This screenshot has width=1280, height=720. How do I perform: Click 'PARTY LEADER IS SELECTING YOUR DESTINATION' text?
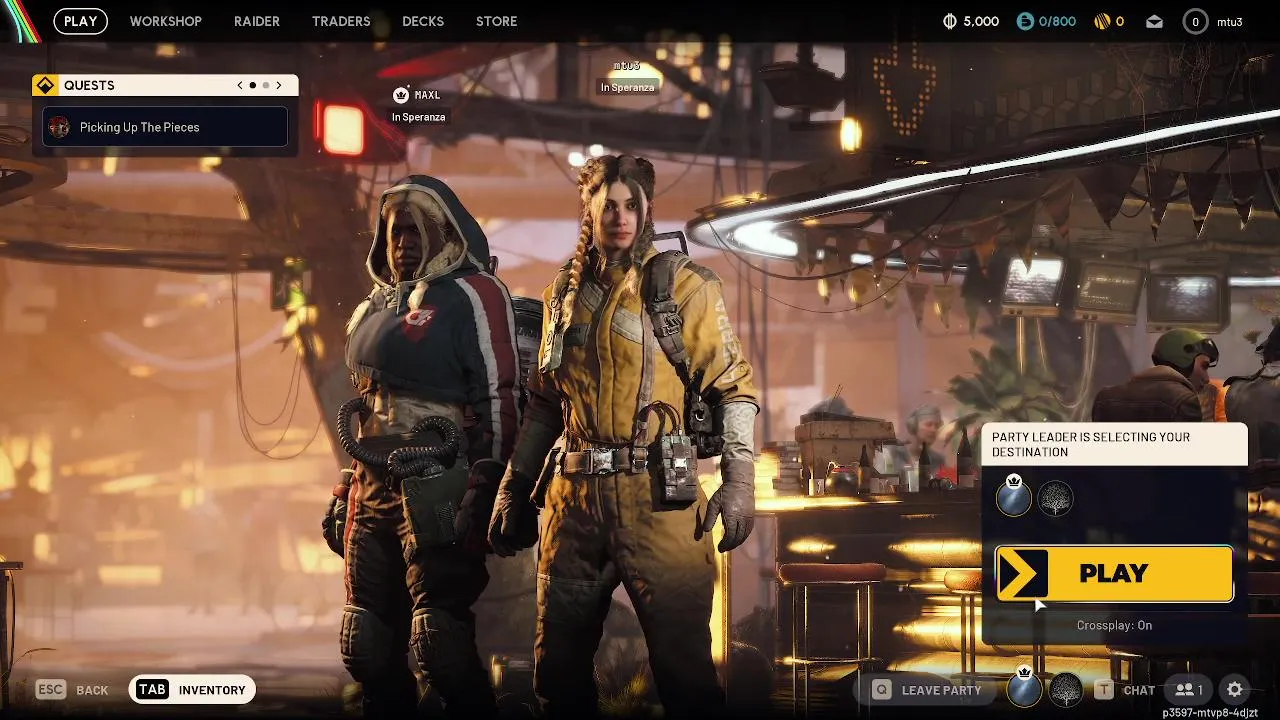coord(1091,445)
